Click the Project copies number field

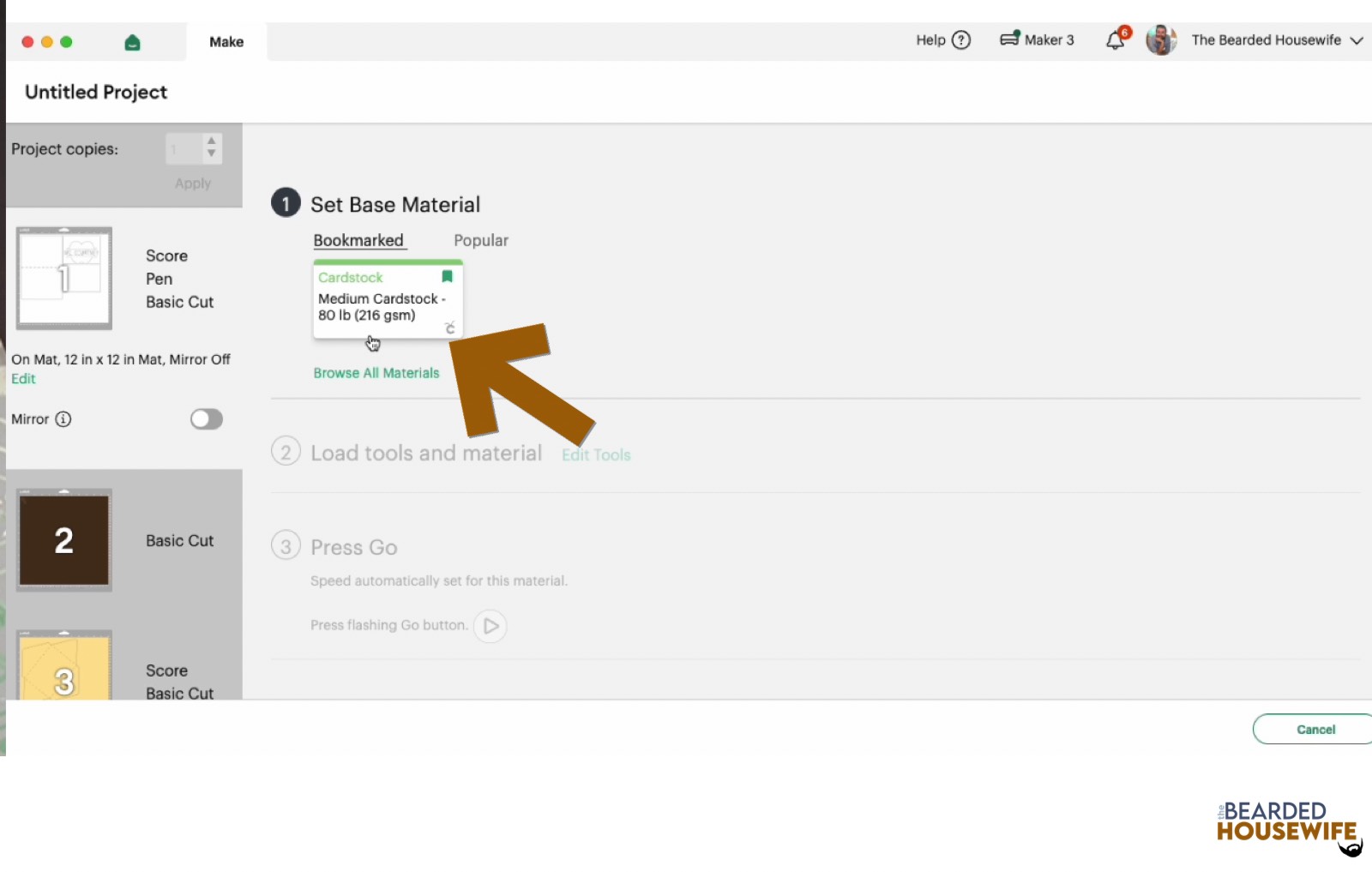tap(184, 148)
